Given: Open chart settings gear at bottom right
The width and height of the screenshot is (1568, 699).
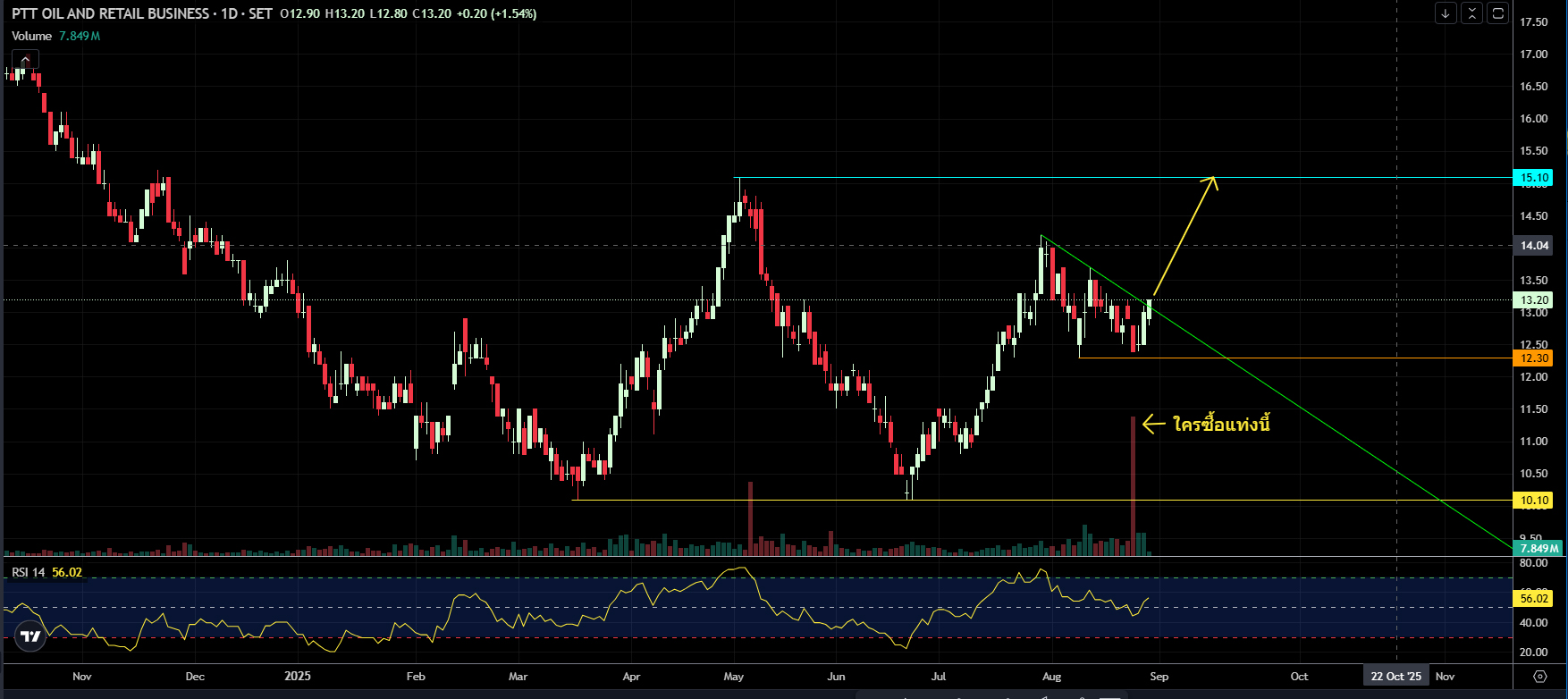Looking at the screenshot, I should (x=1539, y=676).
